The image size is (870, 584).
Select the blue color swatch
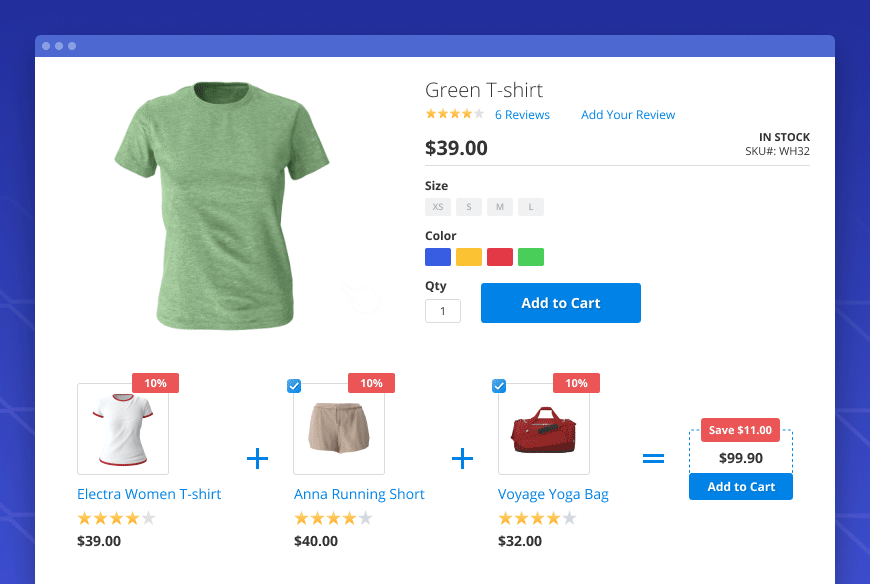(x=438, y=257)
